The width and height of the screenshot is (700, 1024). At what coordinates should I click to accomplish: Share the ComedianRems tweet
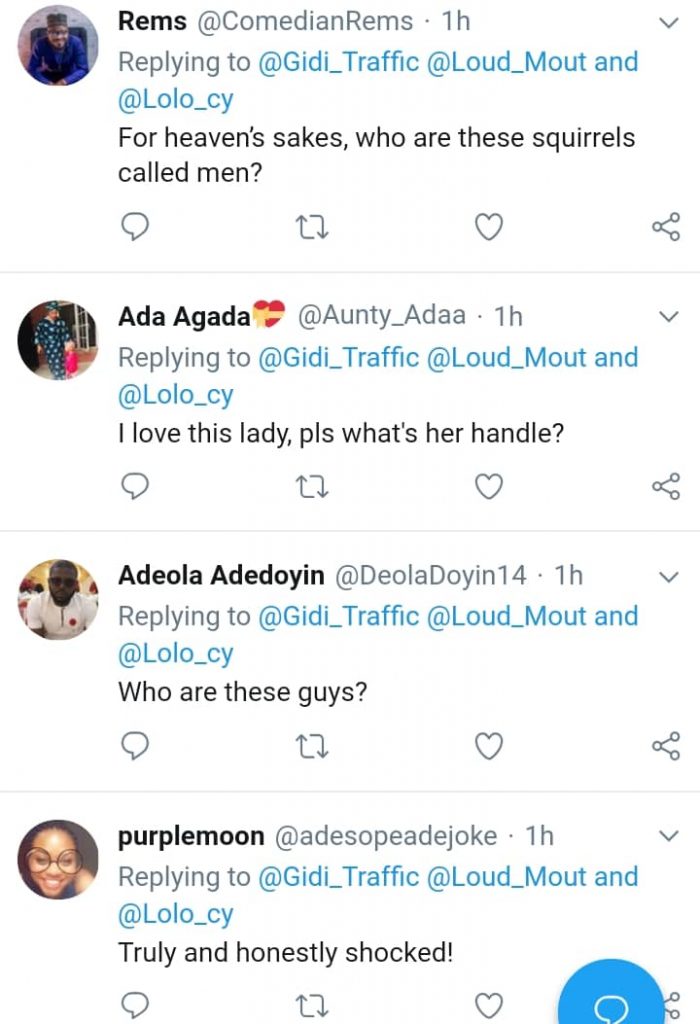[x=665, y=228]
